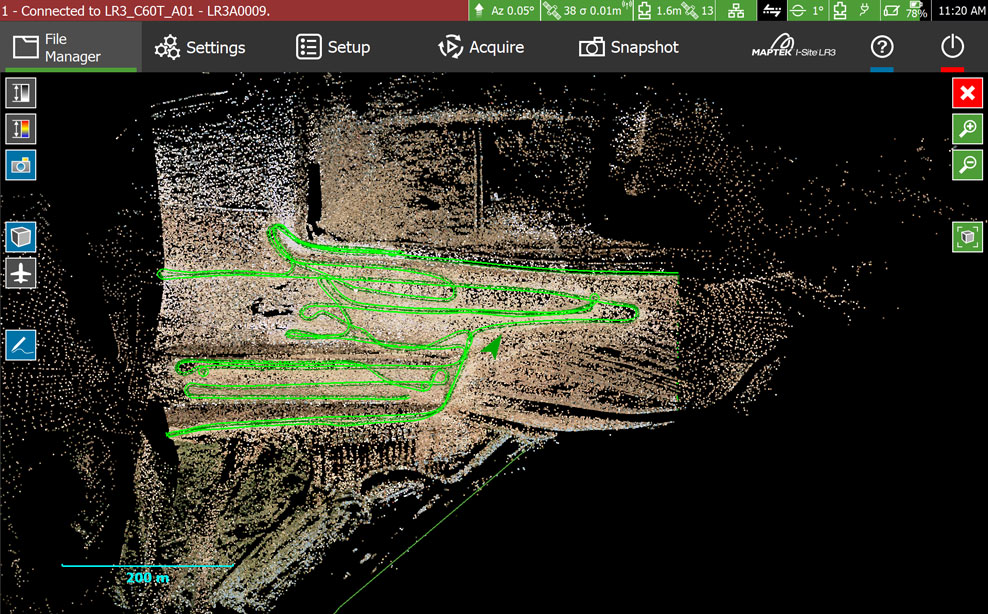Click the satellite count 13 indicator
Image resolution: width=988 pixels, height=614 pixels.
pyautogui.click(x=699, y=10)
